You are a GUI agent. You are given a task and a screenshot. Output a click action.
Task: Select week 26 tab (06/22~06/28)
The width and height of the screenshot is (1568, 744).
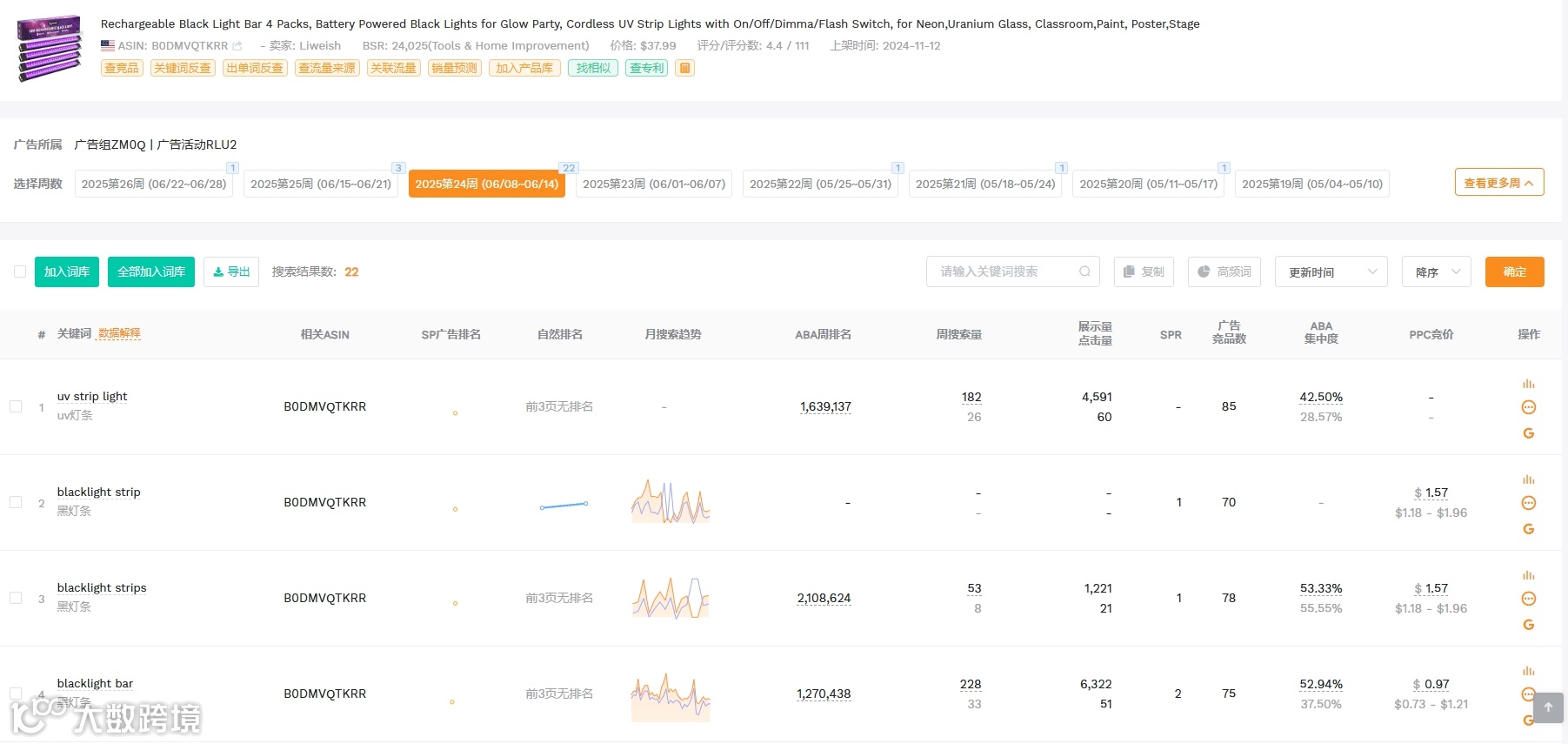(154, 184)
